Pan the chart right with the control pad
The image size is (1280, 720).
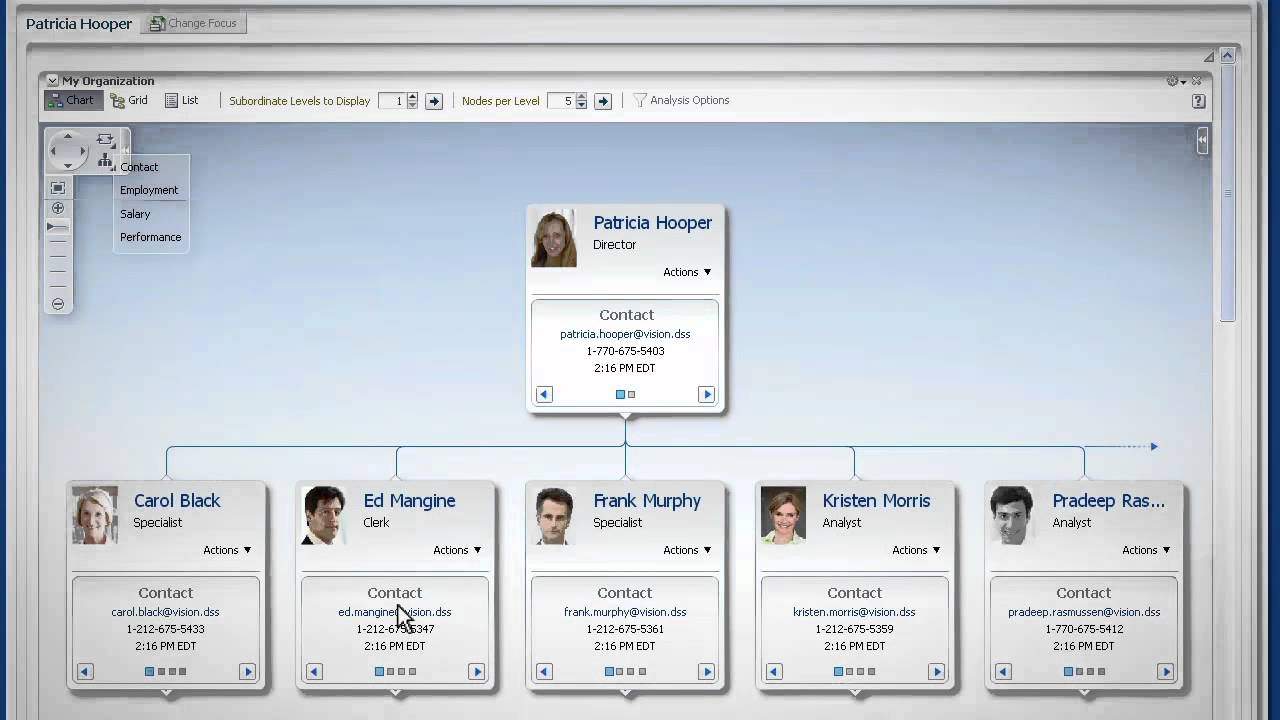(x=83, y=151)
